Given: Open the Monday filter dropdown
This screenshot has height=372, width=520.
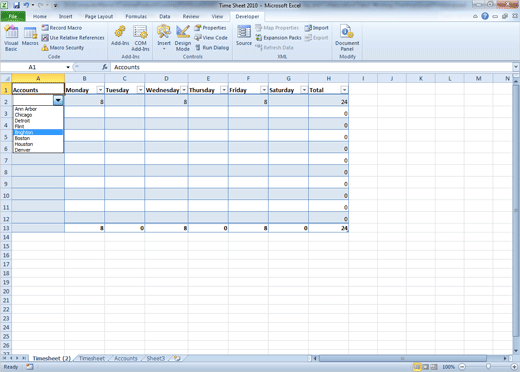Looking at the screenshot, I should point(100,90).
